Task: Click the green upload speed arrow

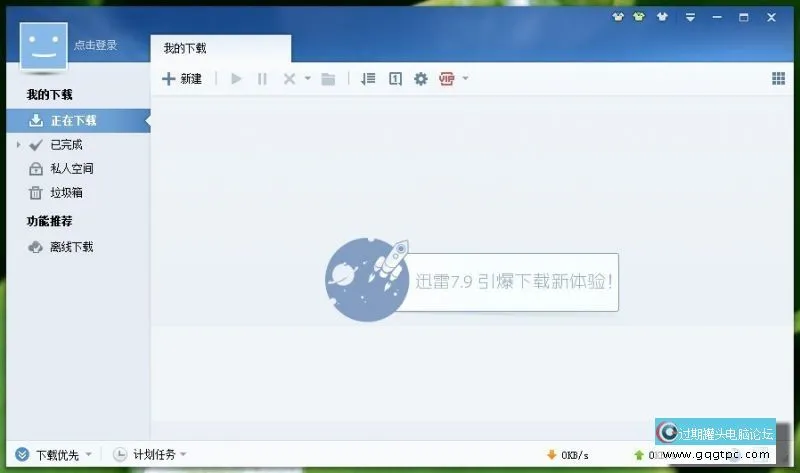Action: coord(639,455)
